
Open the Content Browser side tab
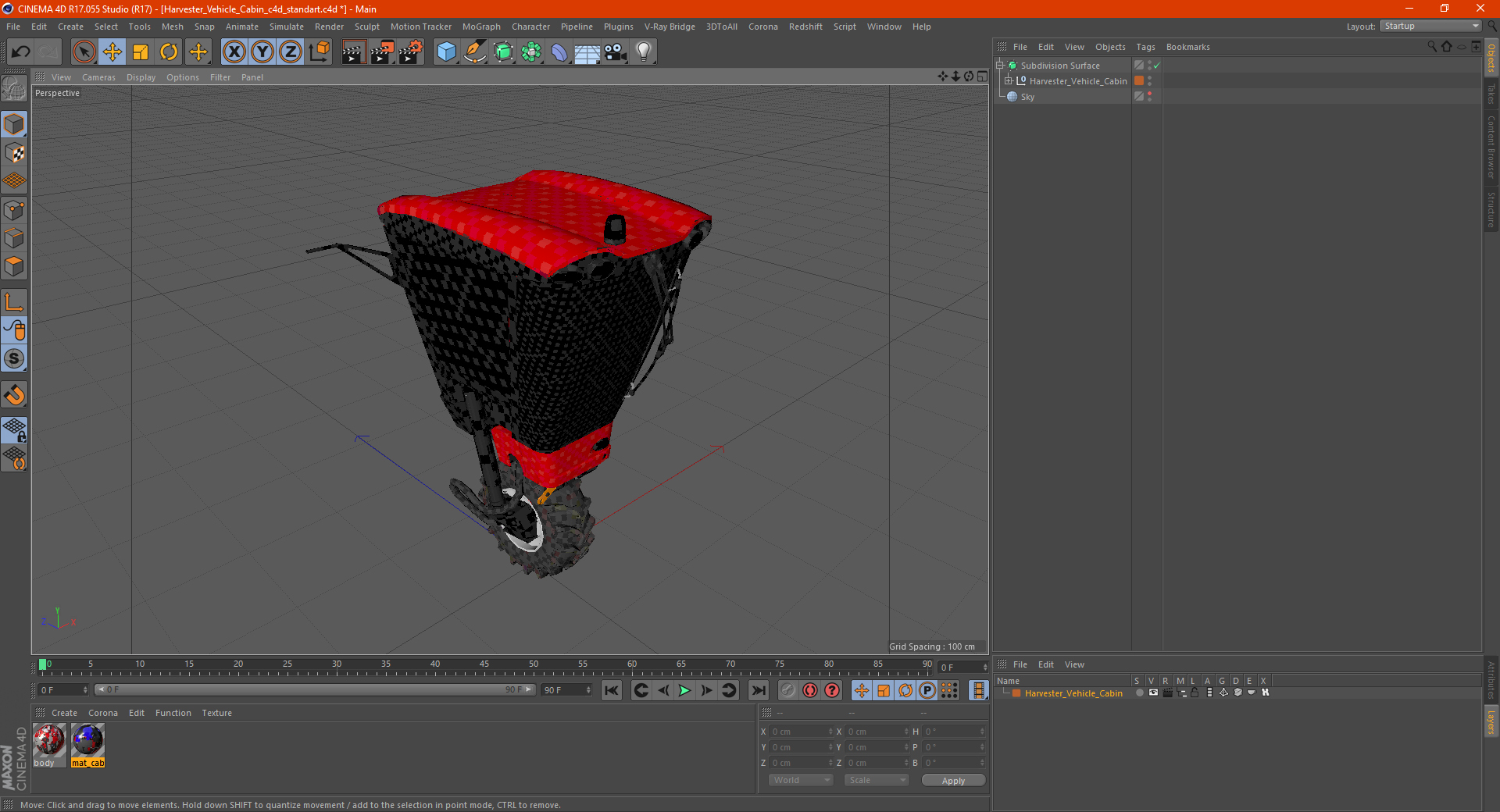click(x=1491, y=147)
